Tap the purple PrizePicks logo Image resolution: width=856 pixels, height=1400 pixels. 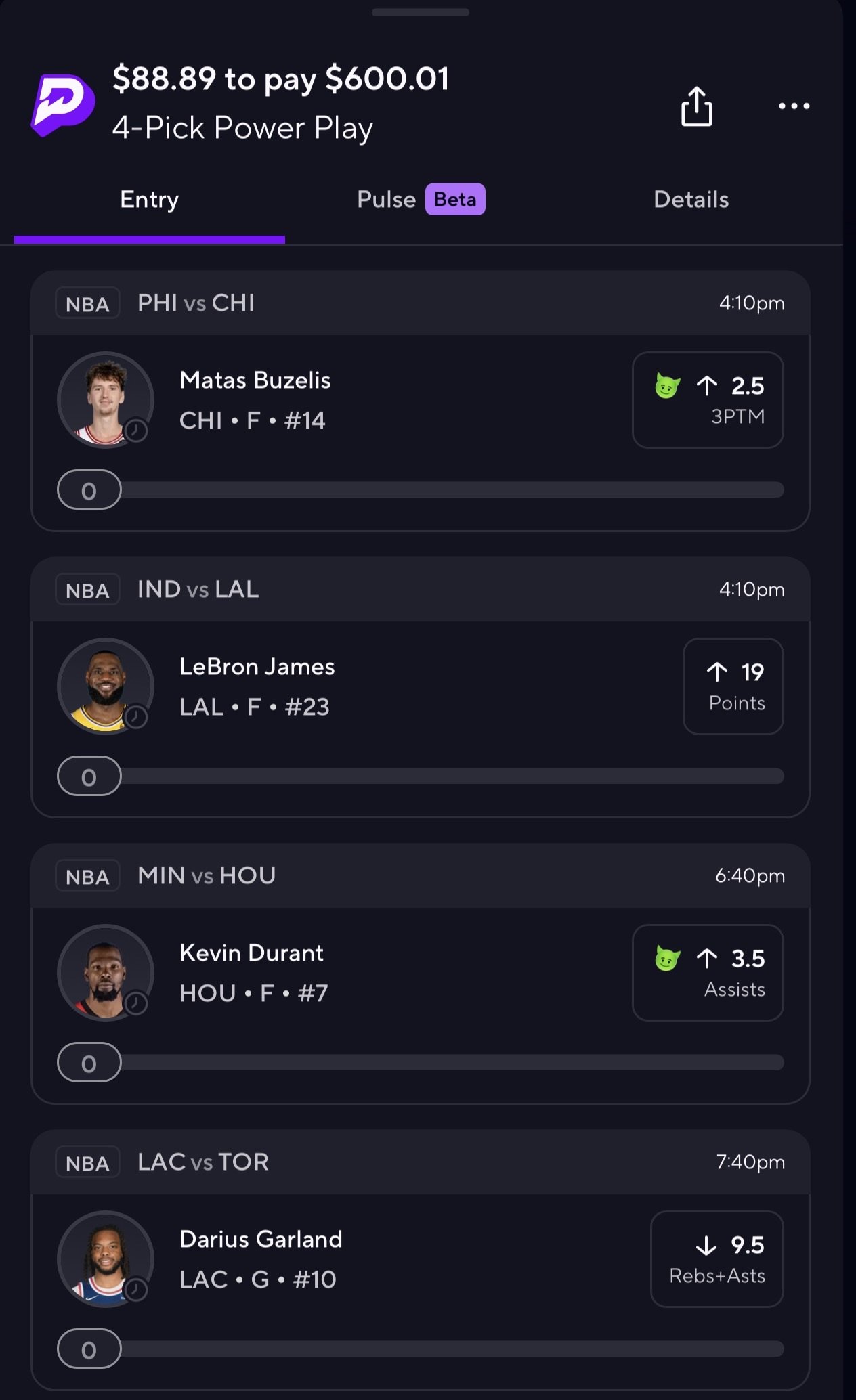pyautogui.click(x=63, y=105)
